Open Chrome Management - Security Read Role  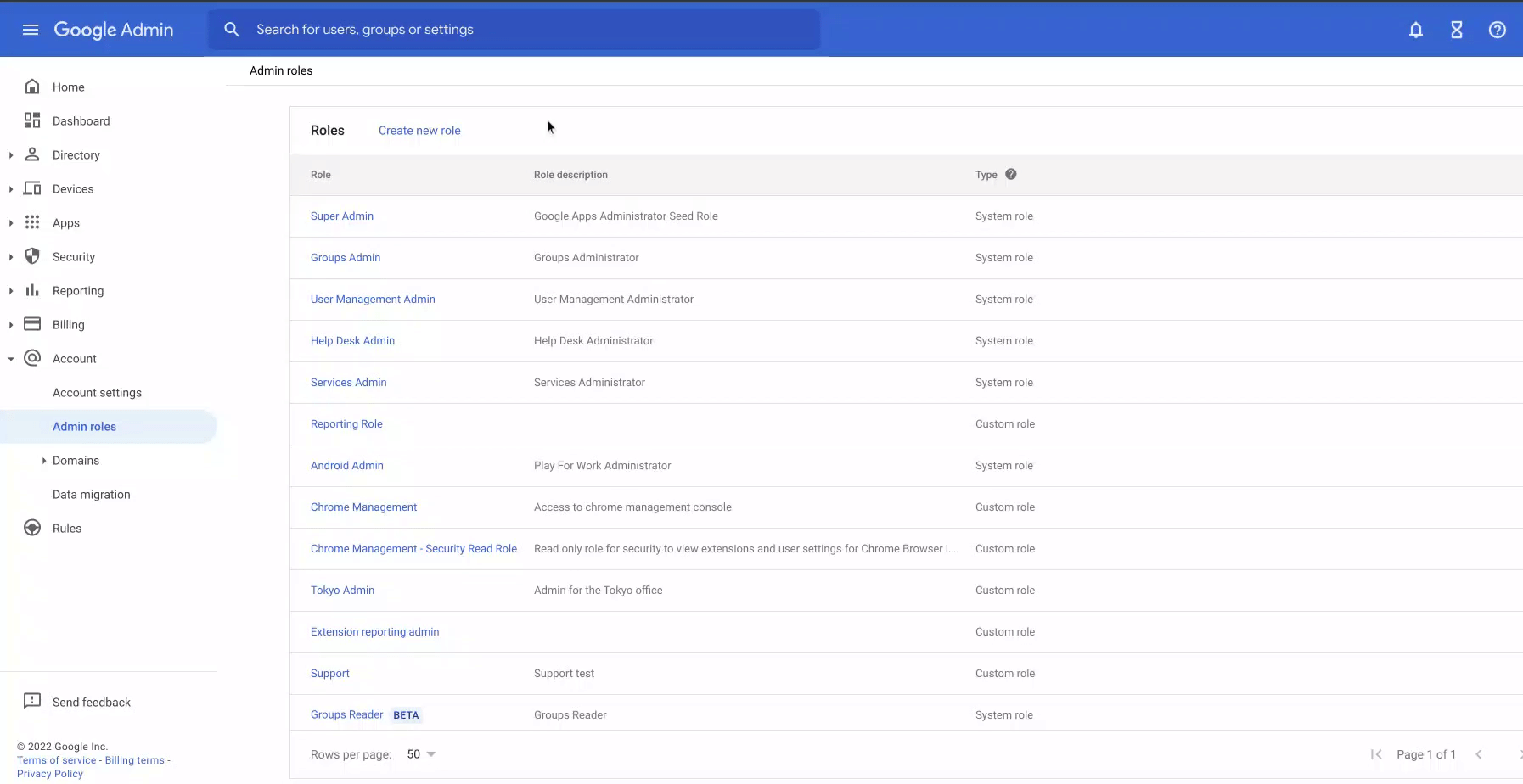pyautogui.click(x=413, y=549)
